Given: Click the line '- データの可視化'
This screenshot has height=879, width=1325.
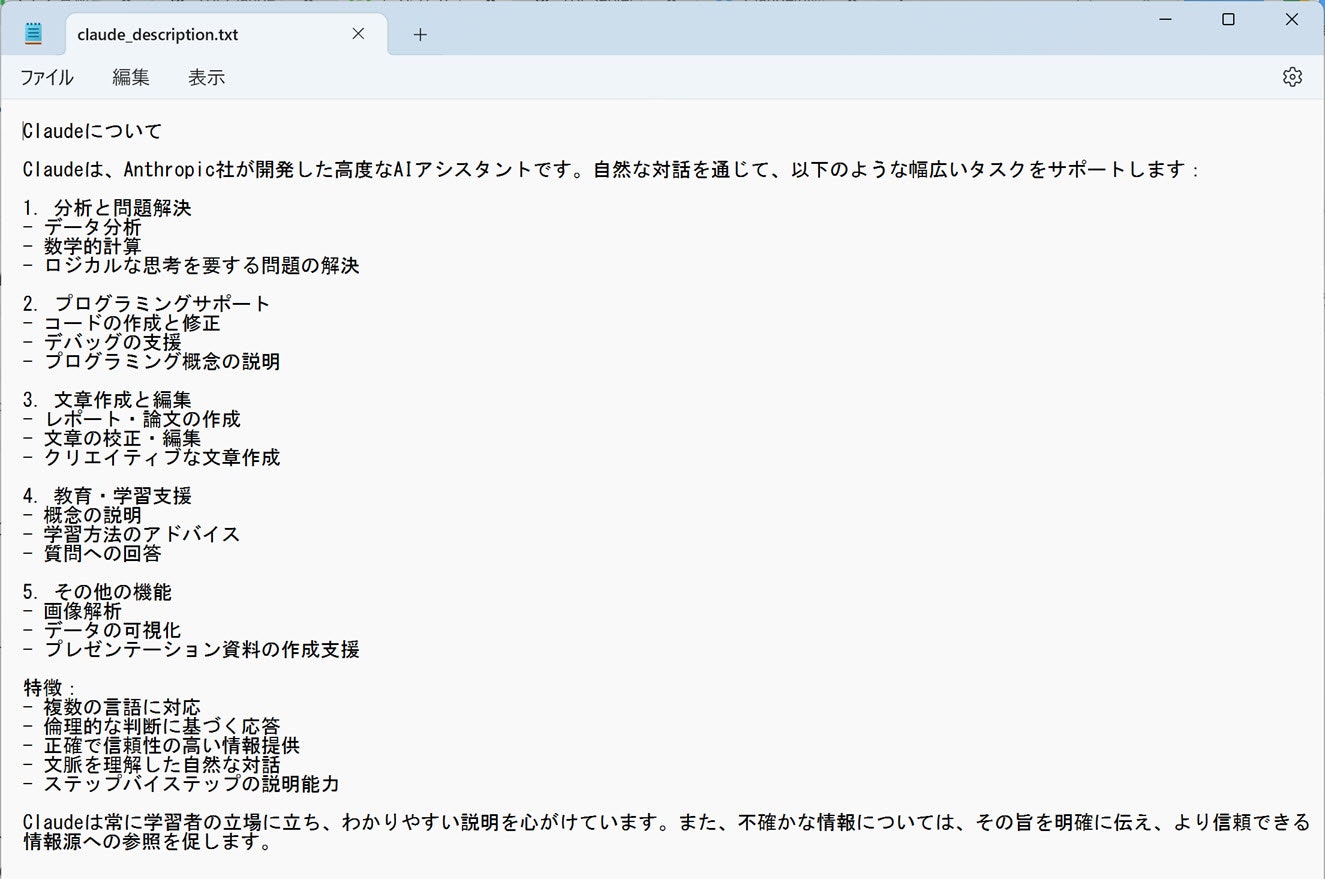Looking at the screenshot, I should (102, 630).
